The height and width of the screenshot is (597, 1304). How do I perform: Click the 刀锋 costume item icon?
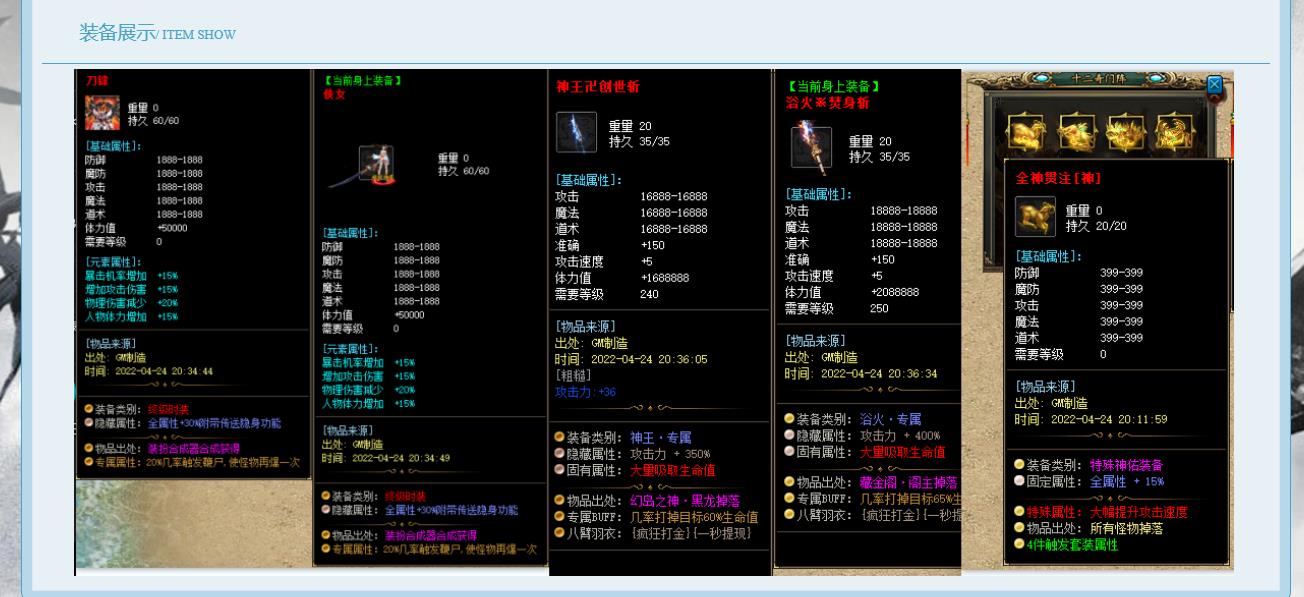pyautogui.click(x=102, y=113)
